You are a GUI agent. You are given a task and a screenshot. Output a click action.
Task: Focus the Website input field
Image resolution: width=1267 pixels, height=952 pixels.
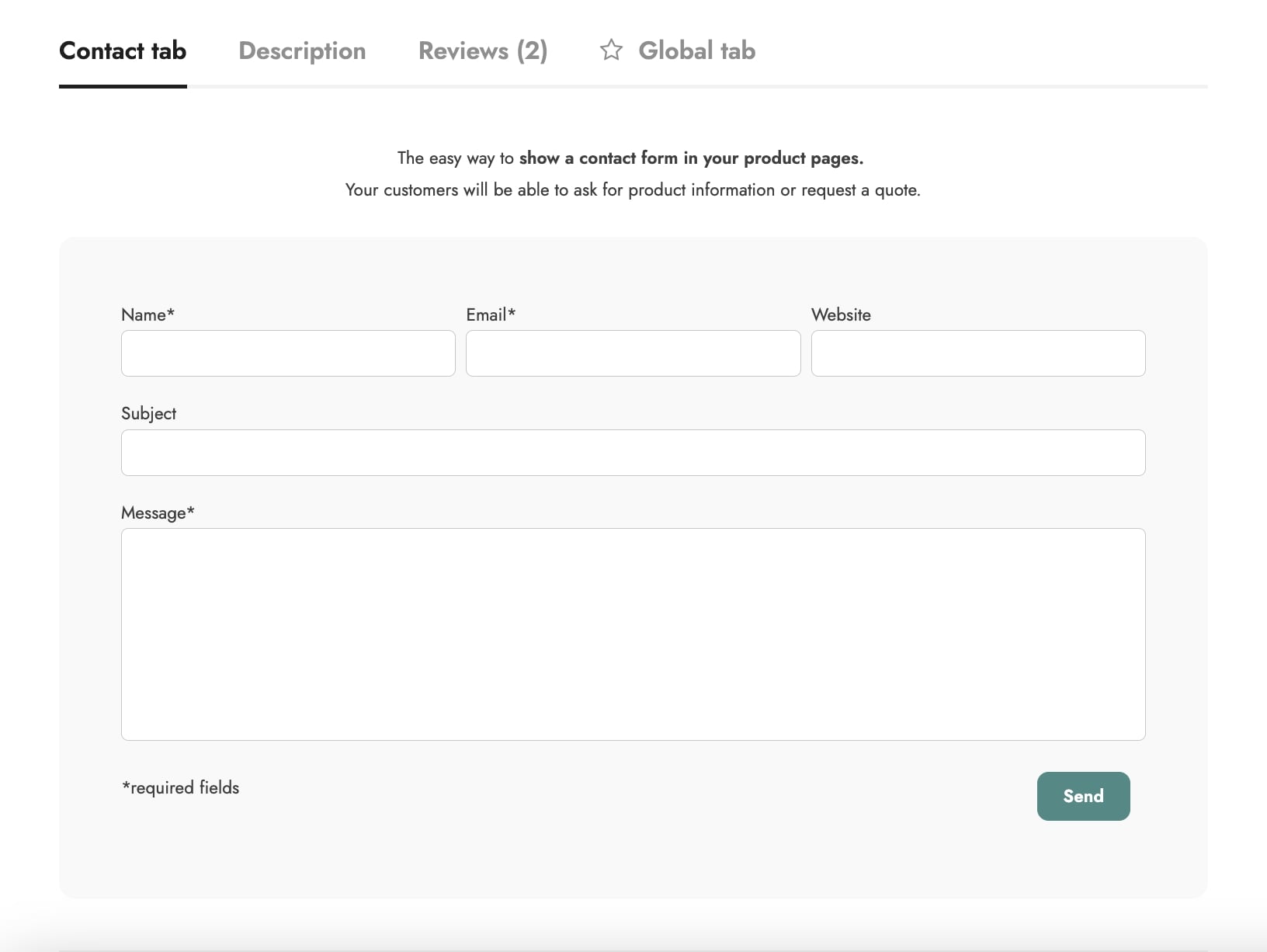977,353
